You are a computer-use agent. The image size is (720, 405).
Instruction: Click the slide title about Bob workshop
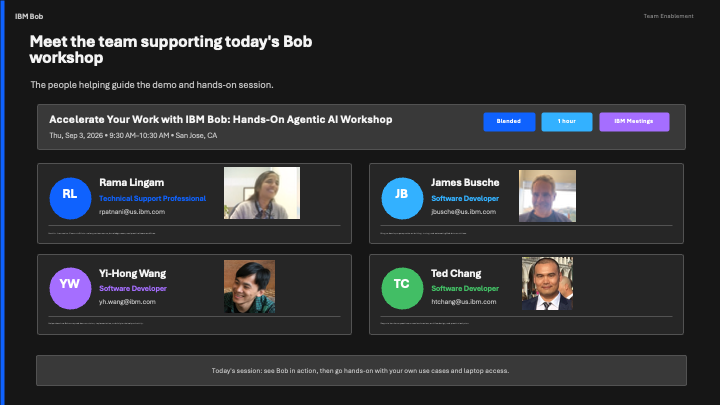click(171, 50)
